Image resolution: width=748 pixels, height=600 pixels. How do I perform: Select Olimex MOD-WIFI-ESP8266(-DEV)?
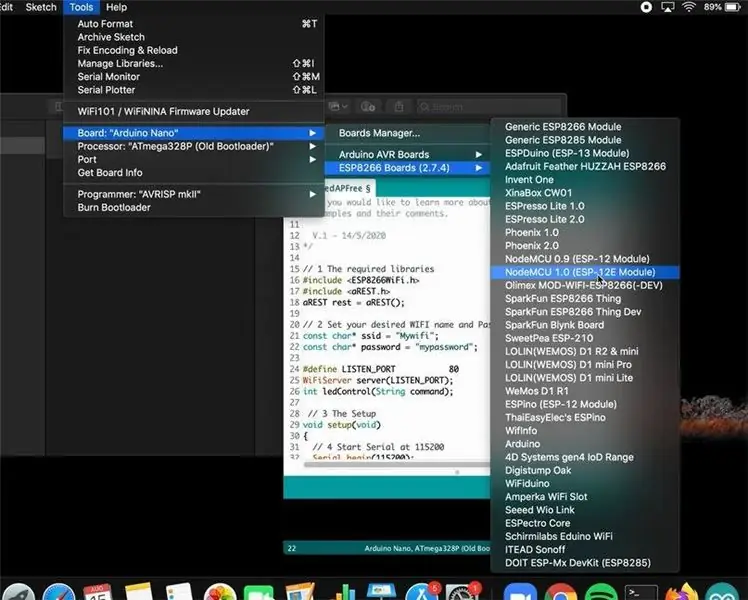click(585, 285)
